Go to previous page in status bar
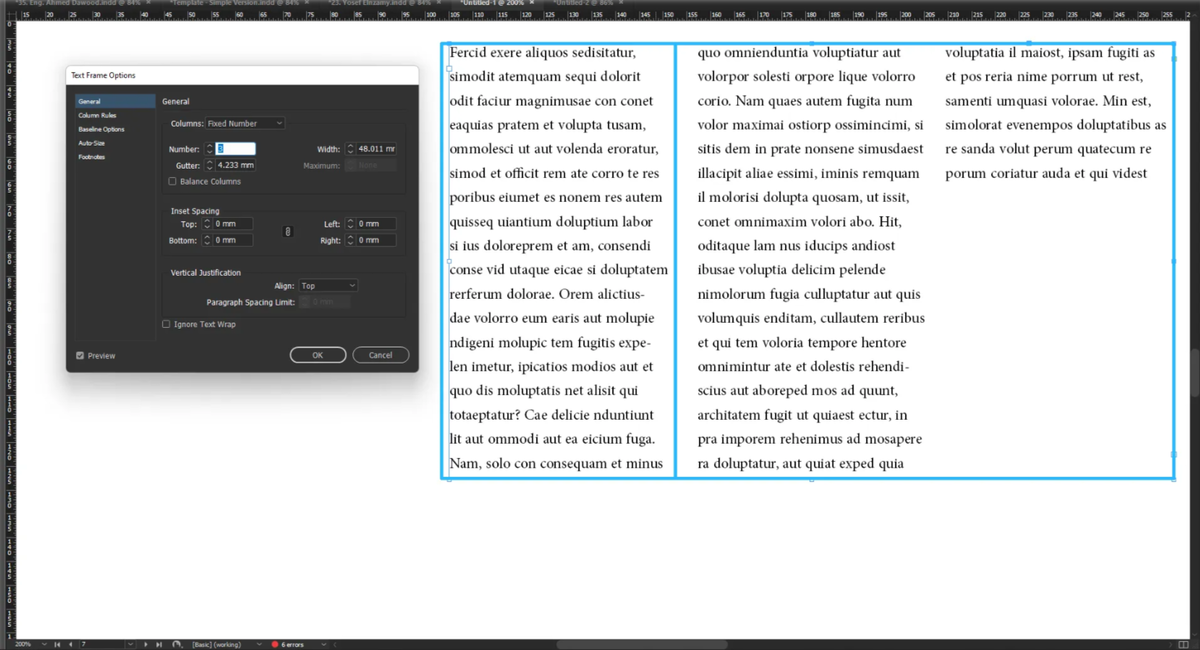 pyautogui.click(x=70, y=644)
